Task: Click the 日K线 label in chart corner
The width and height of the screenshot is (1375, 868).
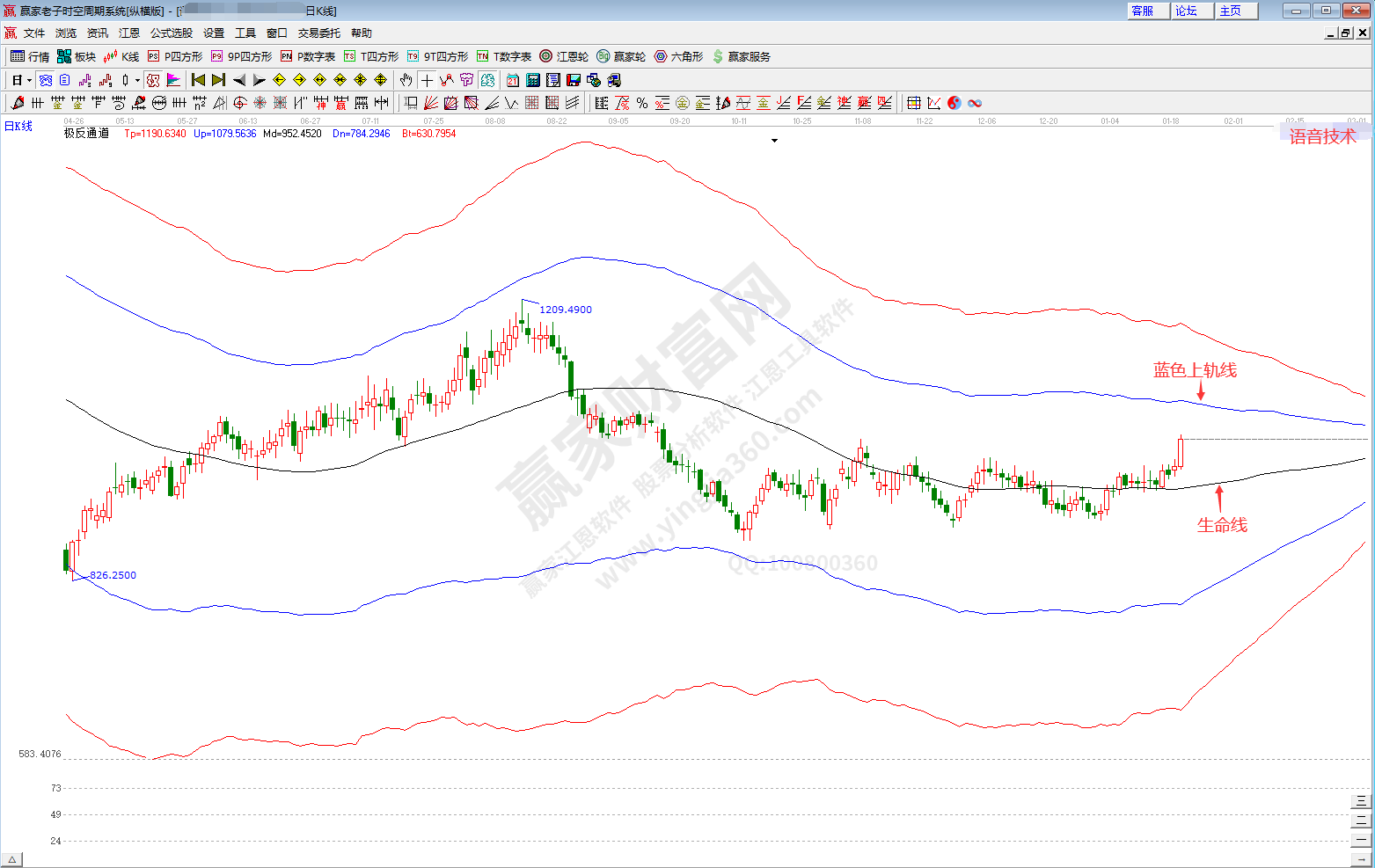Action: (18, 127)
